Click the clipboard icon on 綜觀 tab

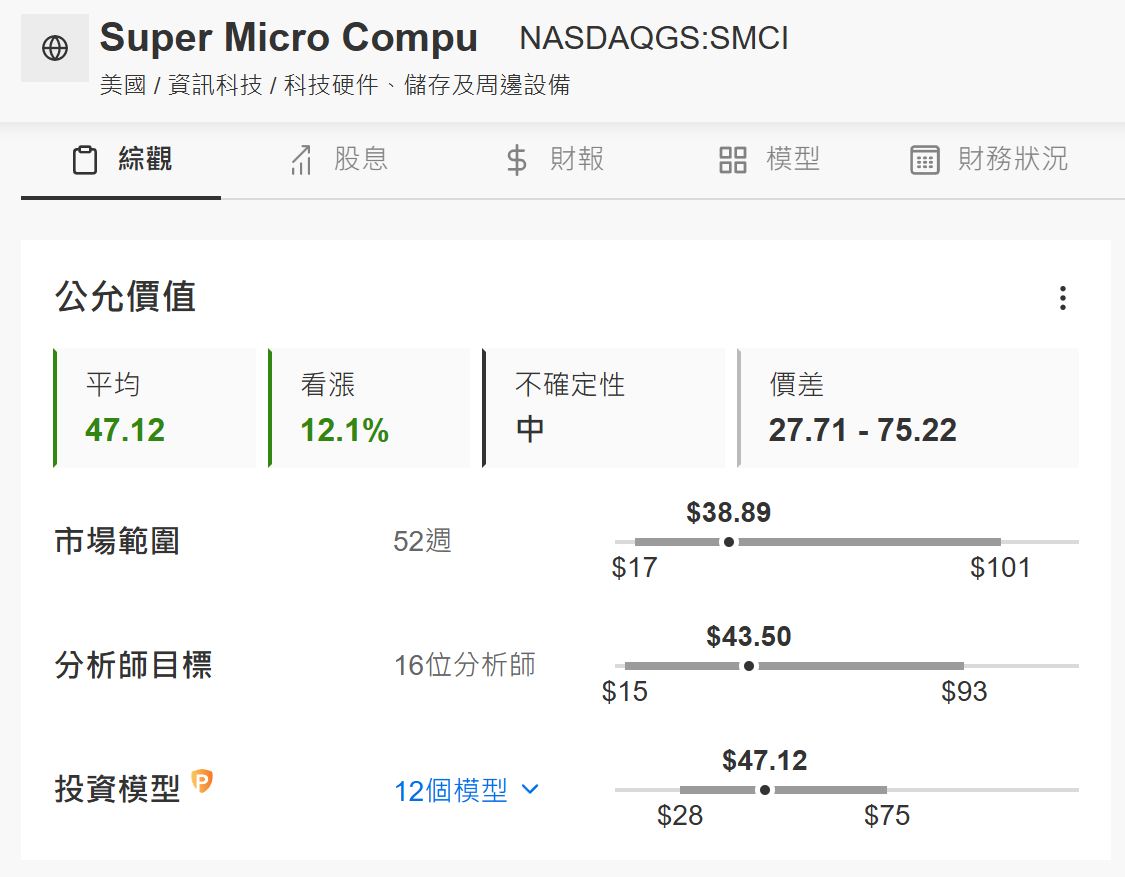point(85,160)
